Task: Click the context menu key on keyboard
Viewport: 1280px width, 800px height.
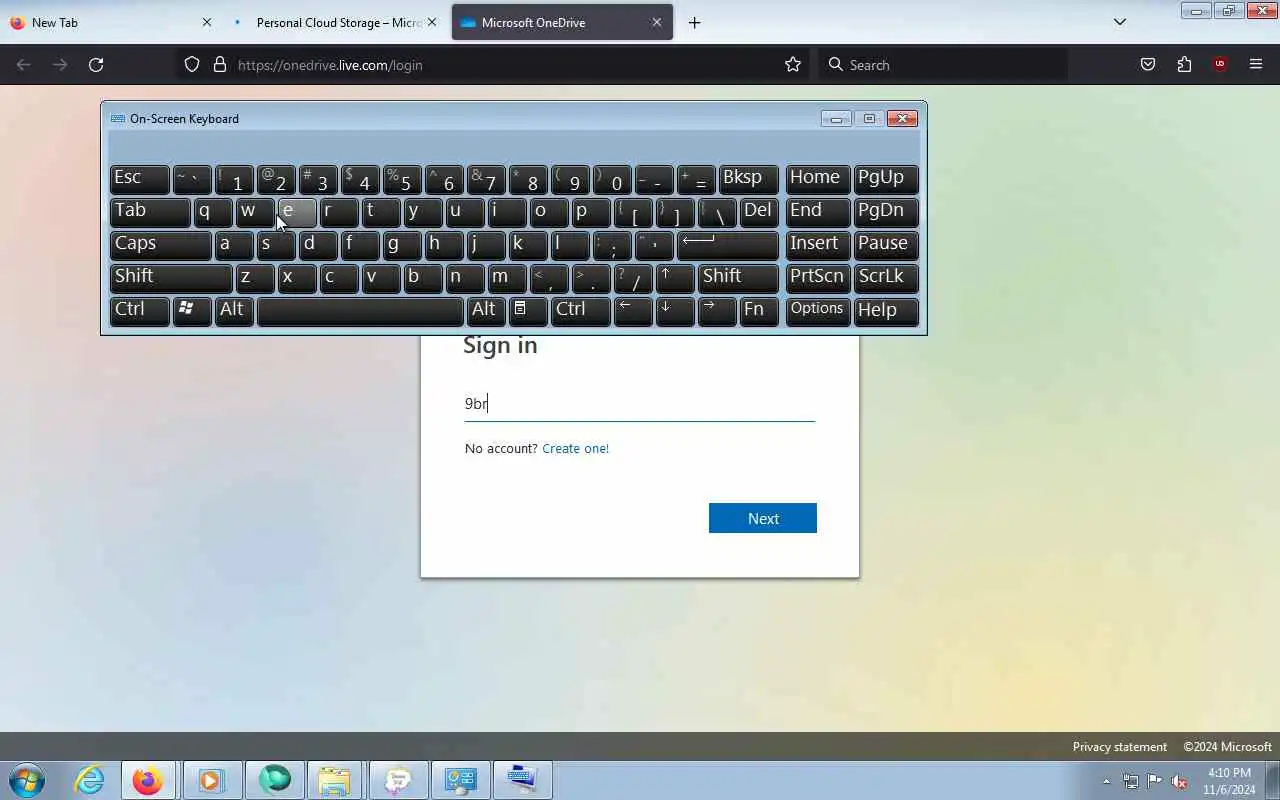Action: [528, 310]
